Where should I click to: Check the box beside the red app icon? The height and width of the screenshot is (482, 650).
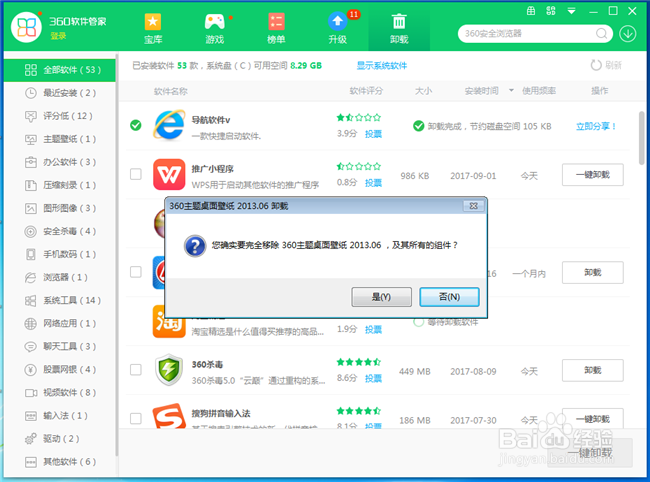[x=136, y=272]
